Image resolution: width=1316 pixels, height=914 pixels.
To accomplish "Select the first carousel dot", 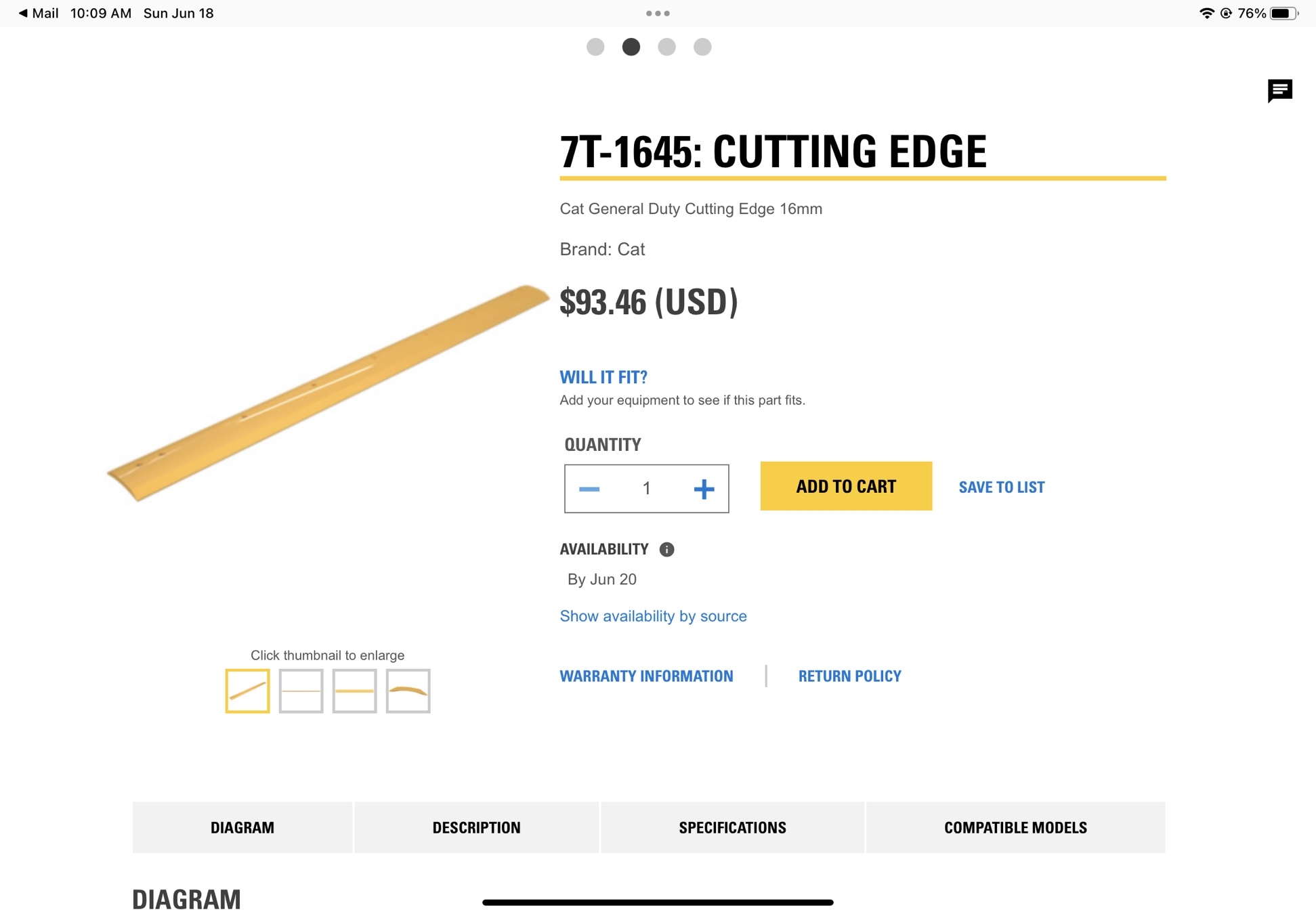I will [595, 47].
